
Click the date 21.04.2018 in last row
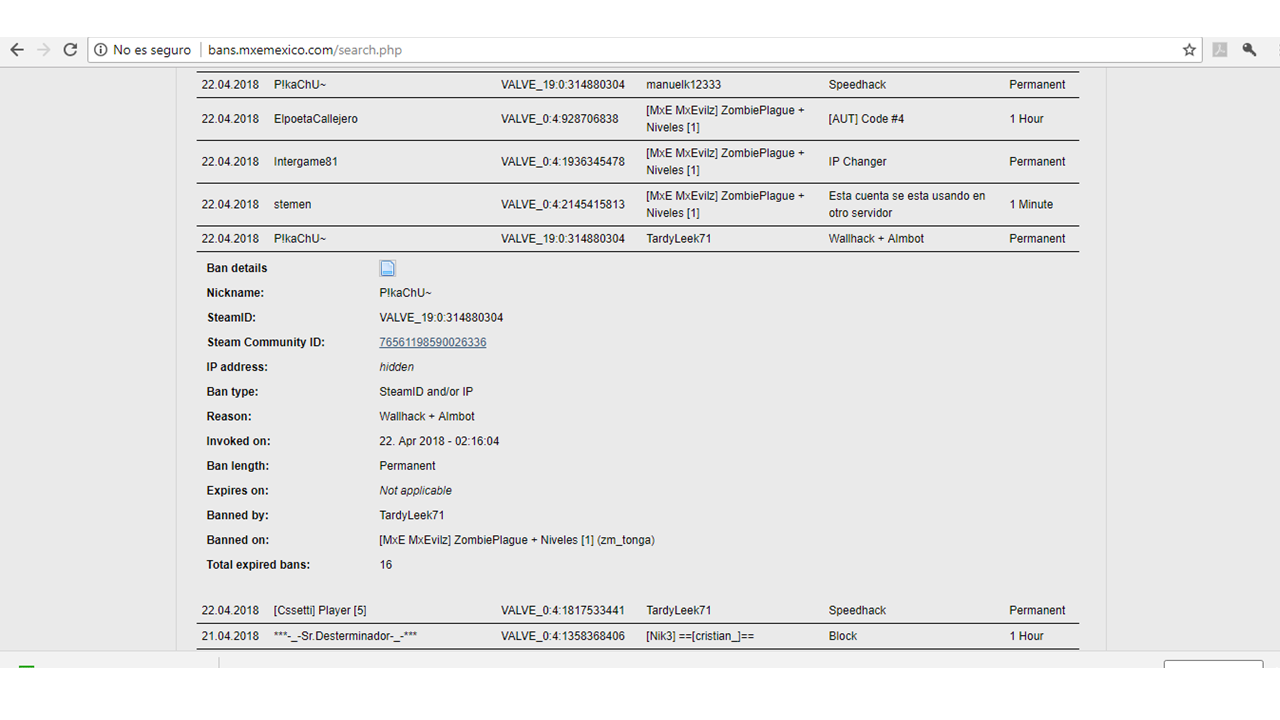(230, 636)
